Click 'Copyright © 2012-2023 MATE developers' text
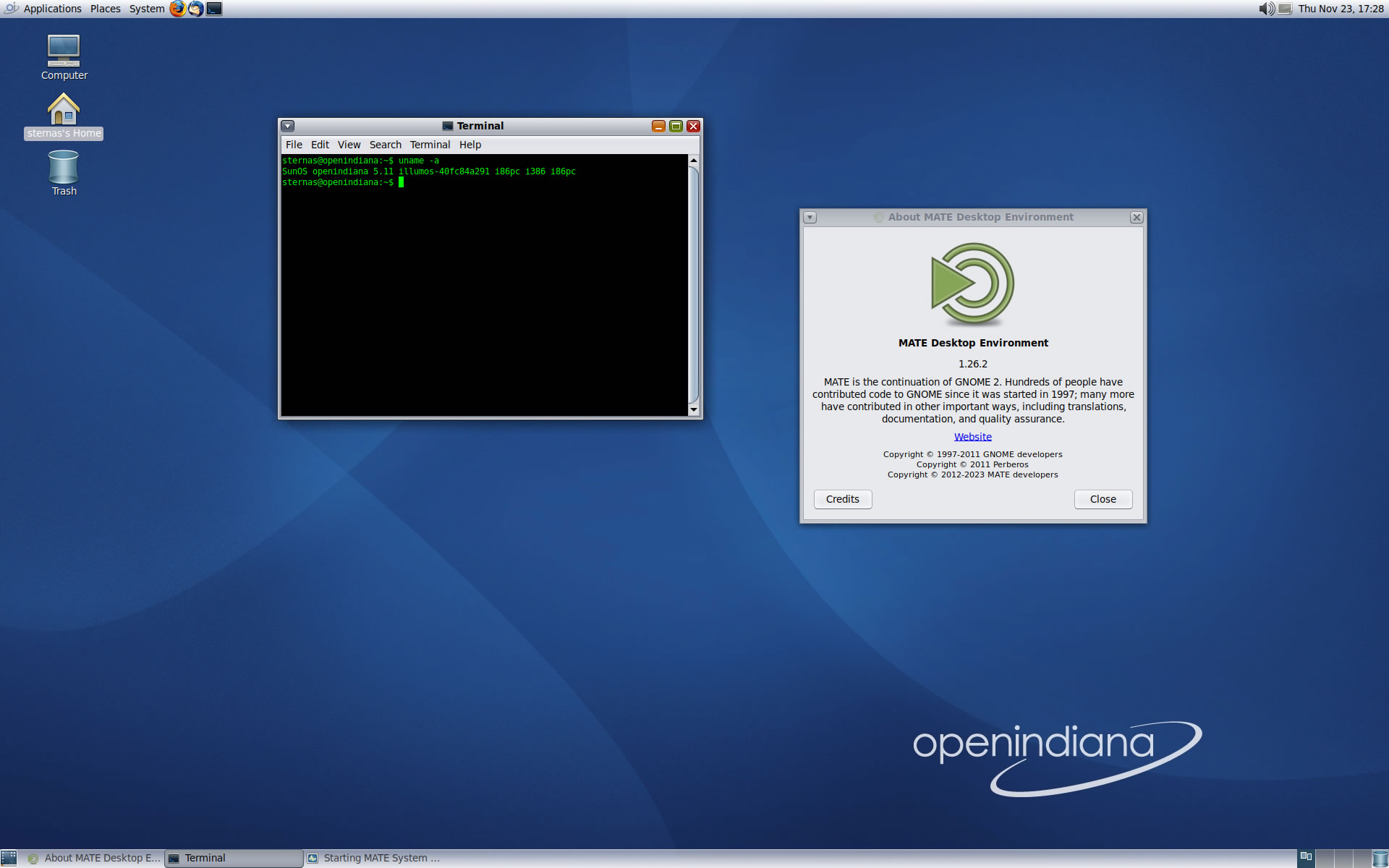 tap(972, 475)
